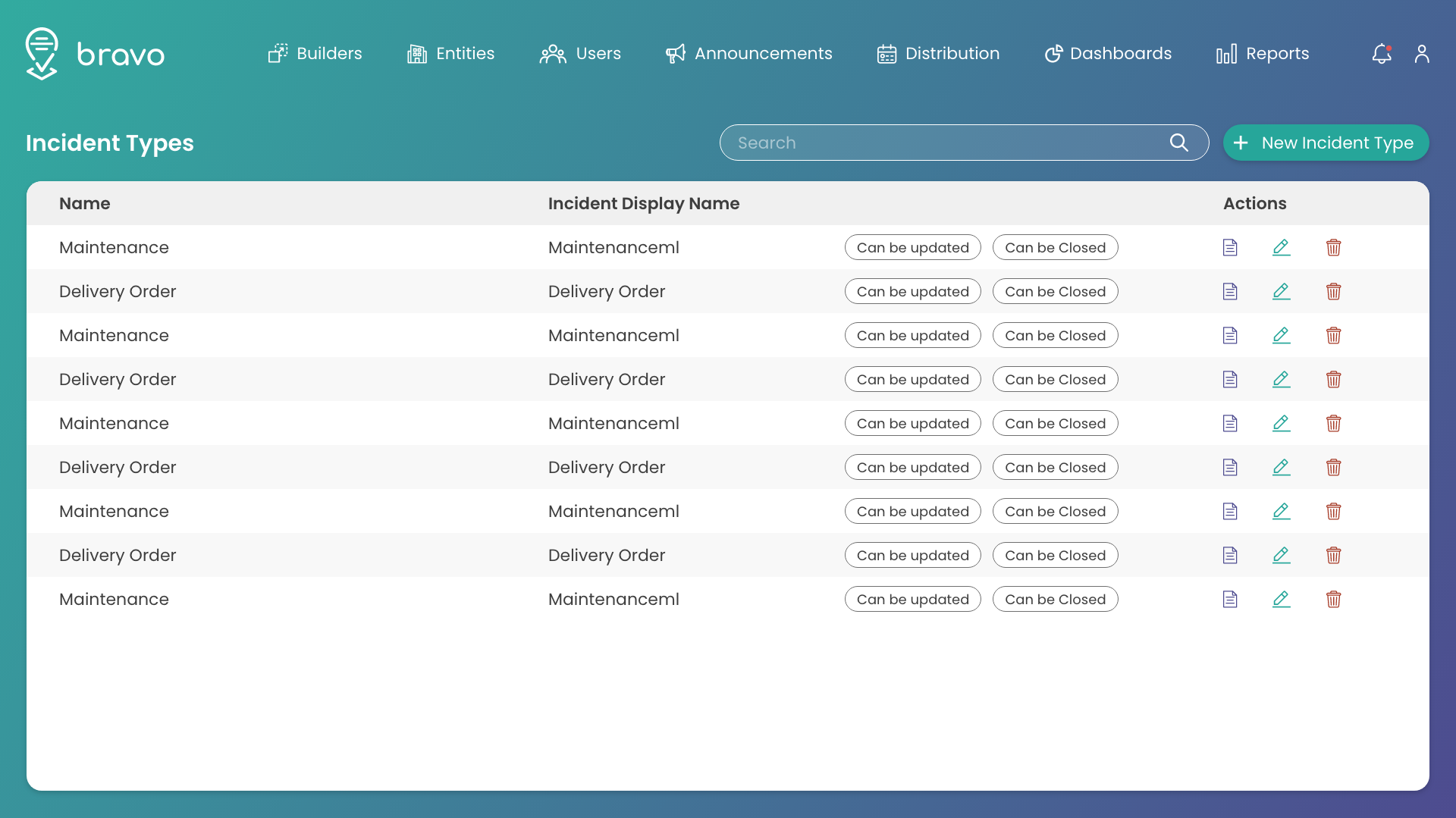Open the notification bell
Viewport: 1456px width, 818px height.
(1382, 54)
